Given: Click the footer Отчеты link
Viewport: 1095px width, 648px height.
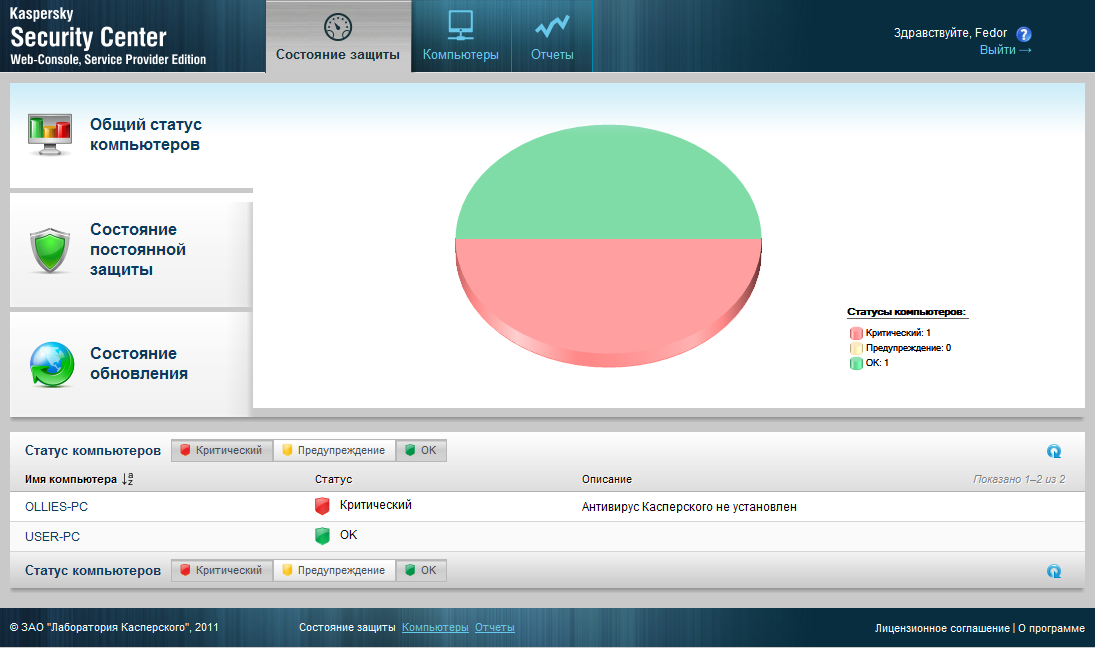Looking at the screenshot, I should point(494,628).
